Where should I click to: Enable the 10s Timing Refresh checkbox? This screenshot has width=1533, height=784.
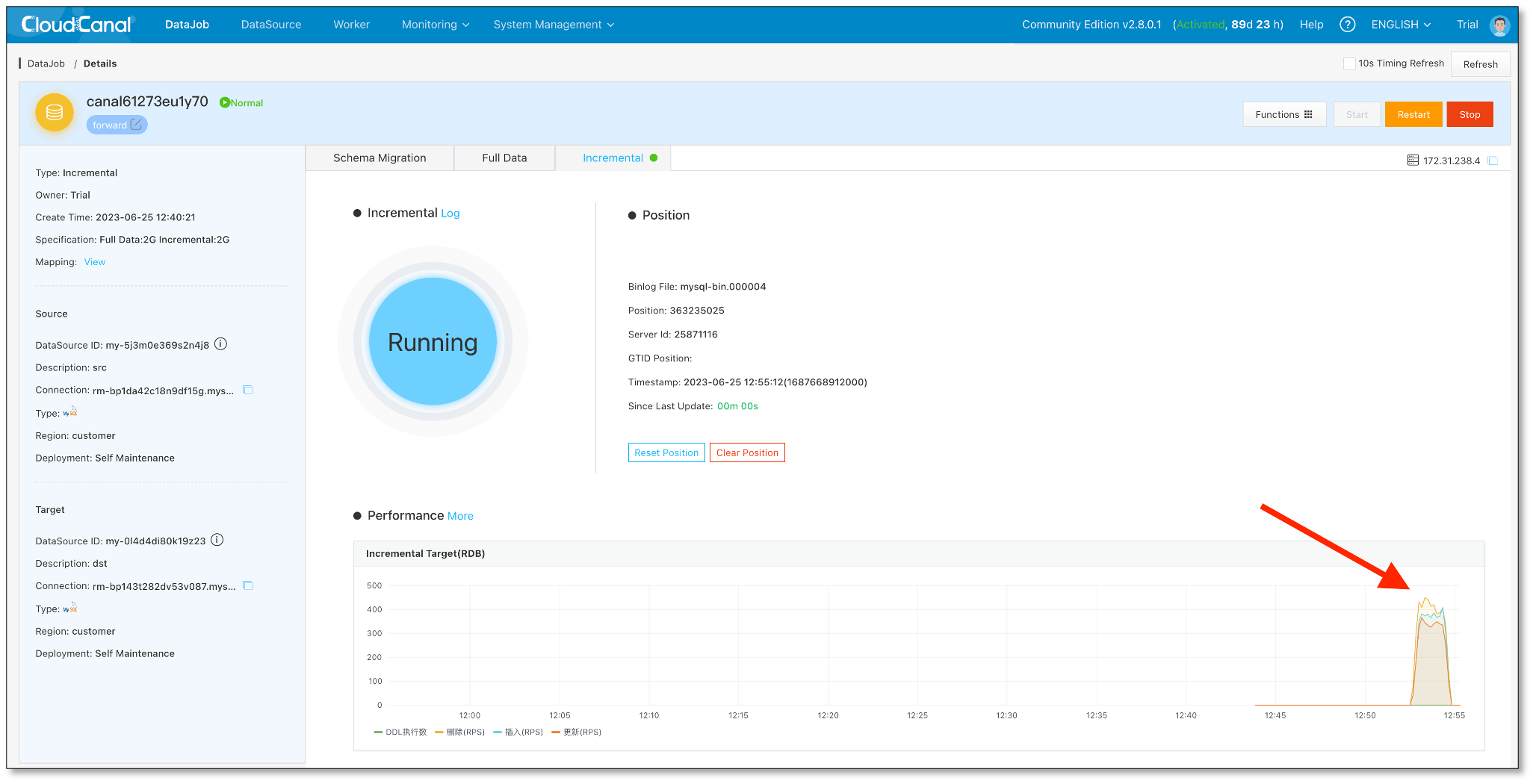pyautogui.click(x=1349, y=63)
